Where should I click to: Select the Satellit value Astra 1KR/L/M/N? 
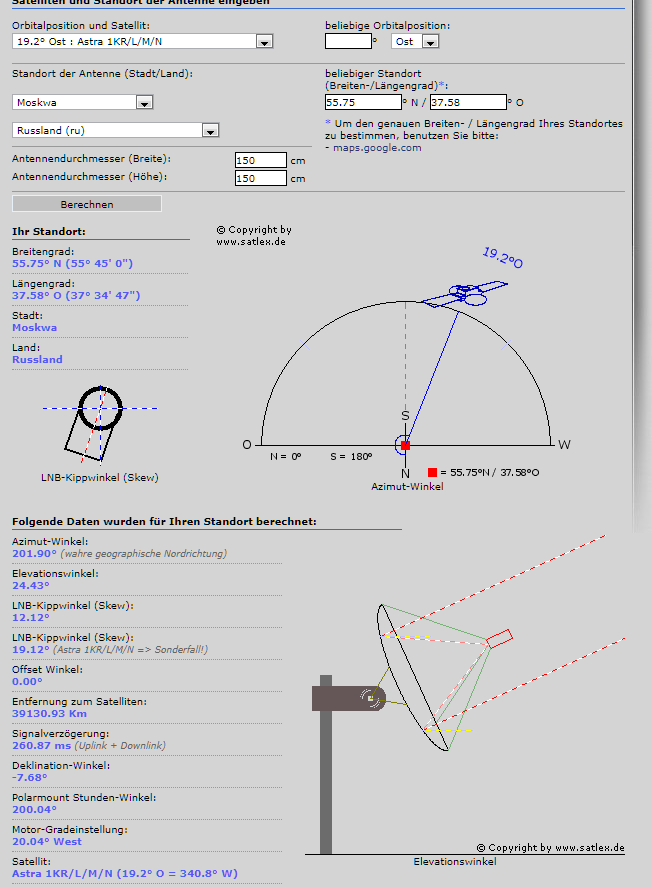click(x=125, y=873)
